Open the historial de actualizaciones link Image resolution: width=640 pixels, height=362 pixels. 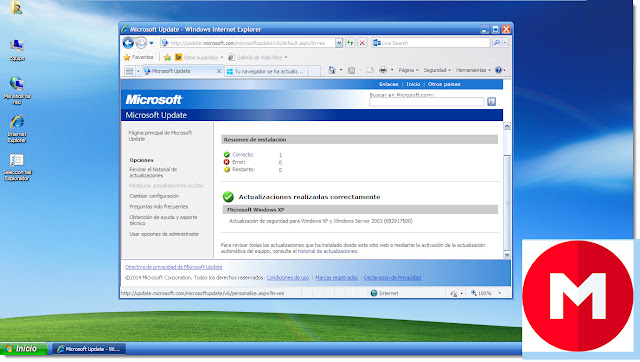327,251
